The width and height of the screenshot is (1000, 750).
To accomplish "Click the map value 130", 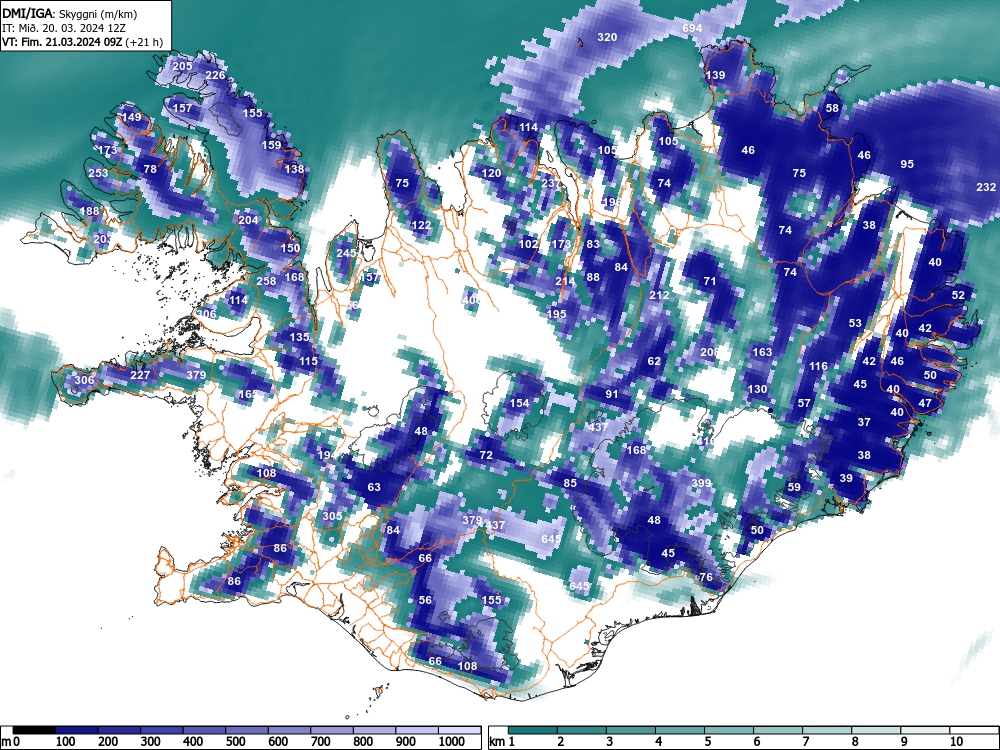I will [757, 389].
